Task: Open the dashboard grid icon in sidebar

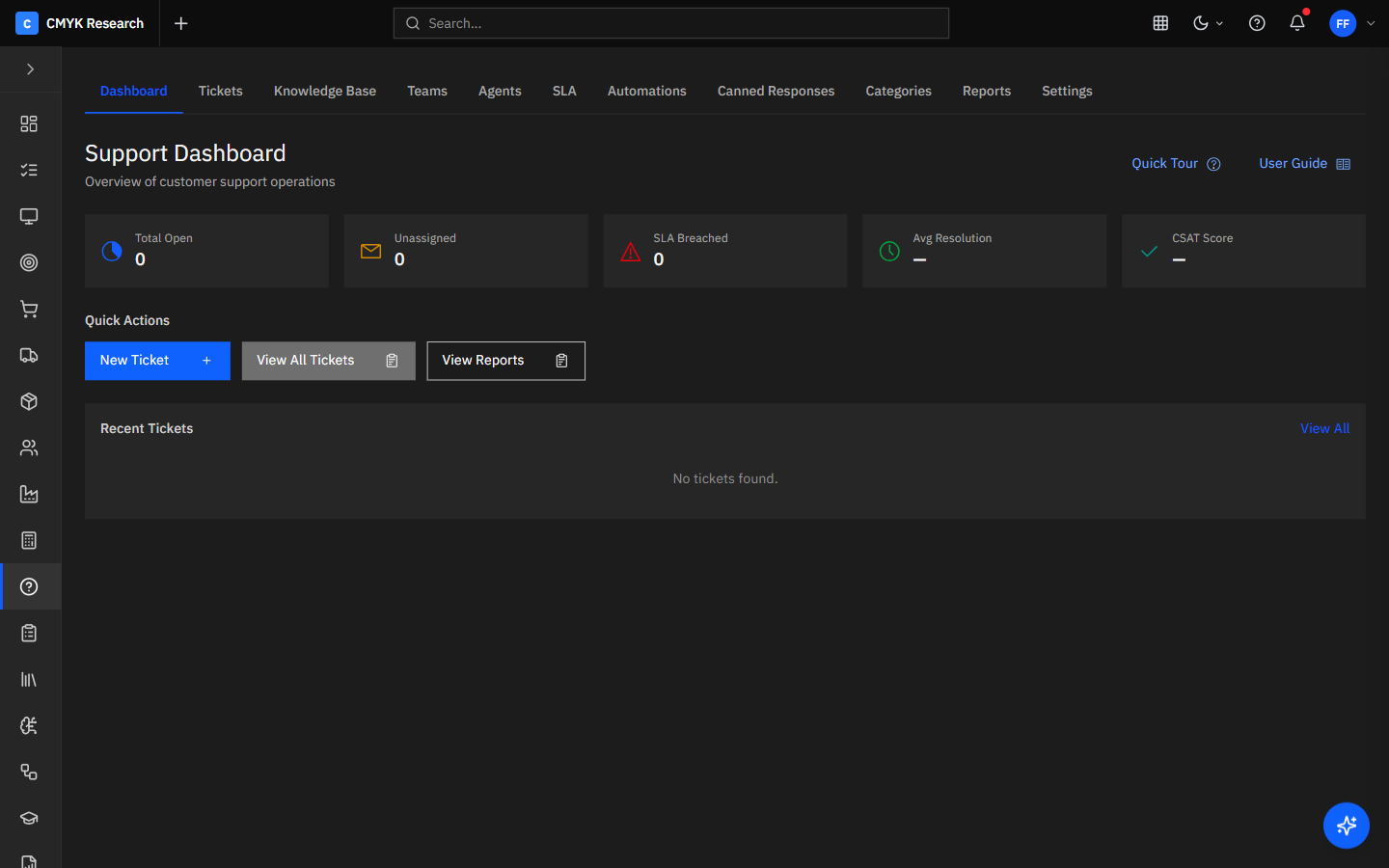Action: coord(29,123)
